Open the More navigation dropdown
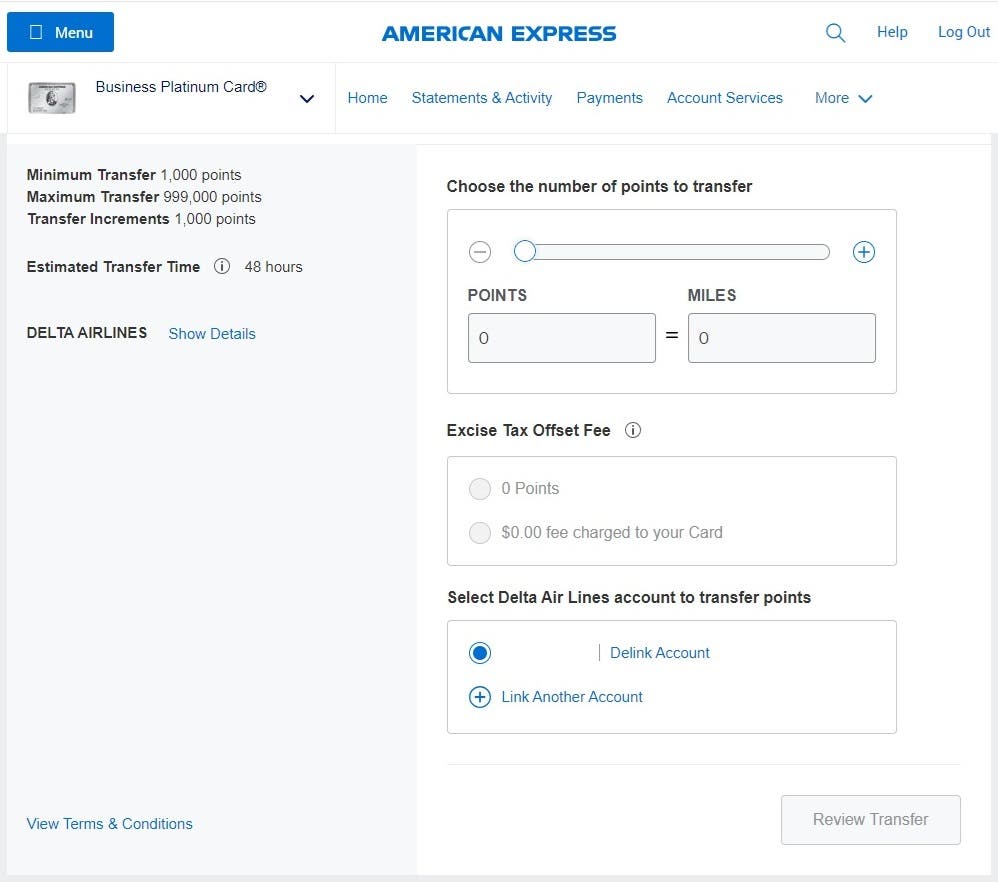 [843, 98]
